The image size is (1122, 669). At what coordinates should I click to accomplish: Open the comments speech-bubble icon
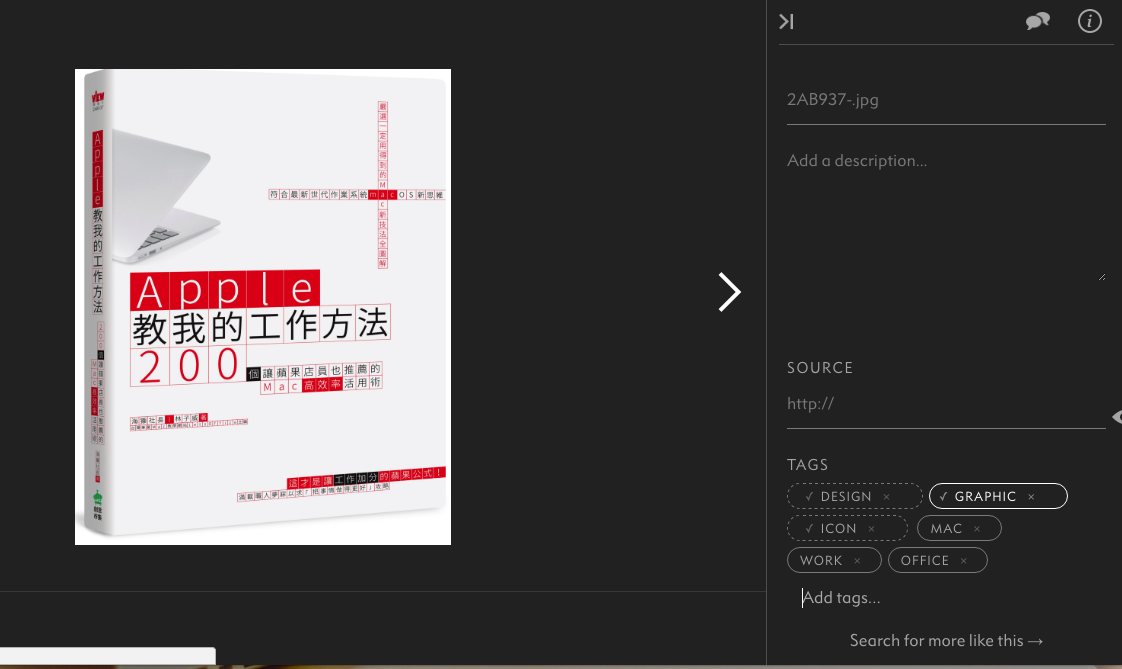coord(1037,21)
